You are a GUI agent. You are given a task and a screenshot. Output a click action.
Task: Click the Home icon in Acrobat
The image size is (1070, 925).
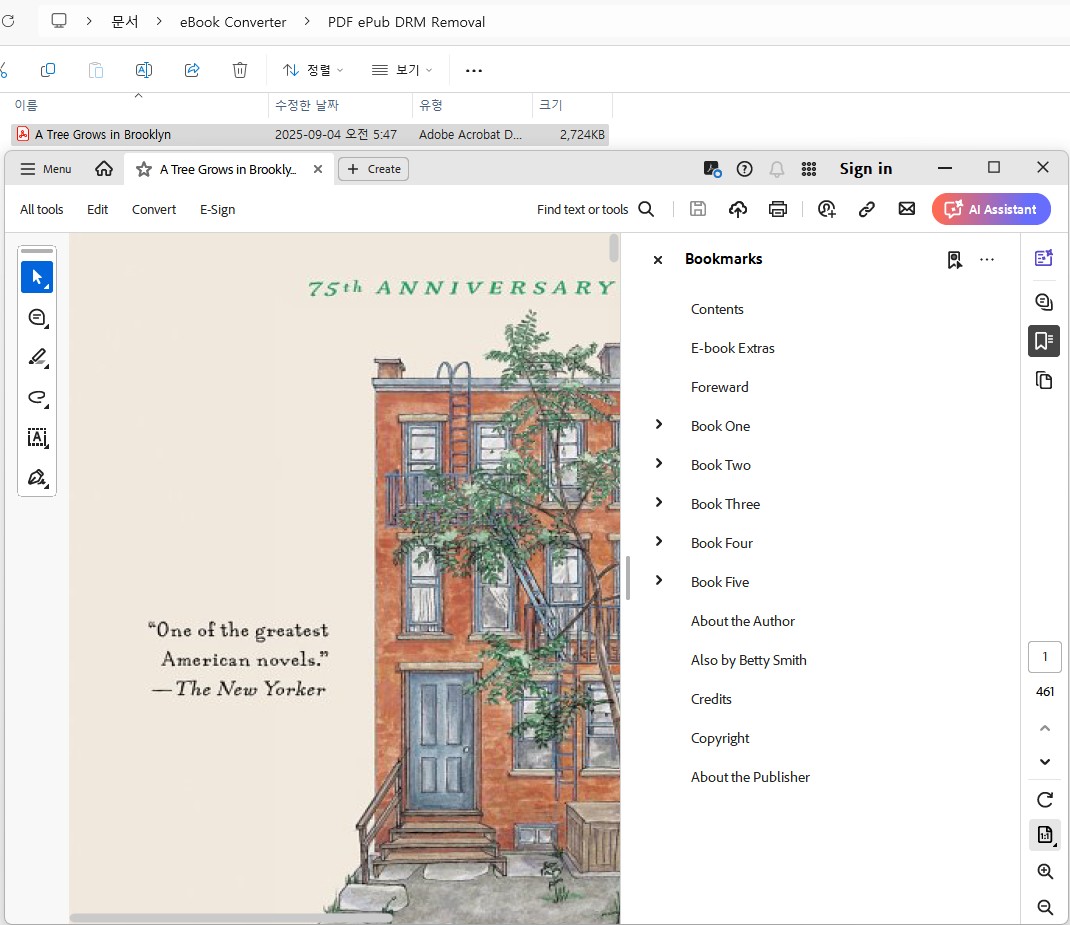pyautogui.click(x=104, y=168)
